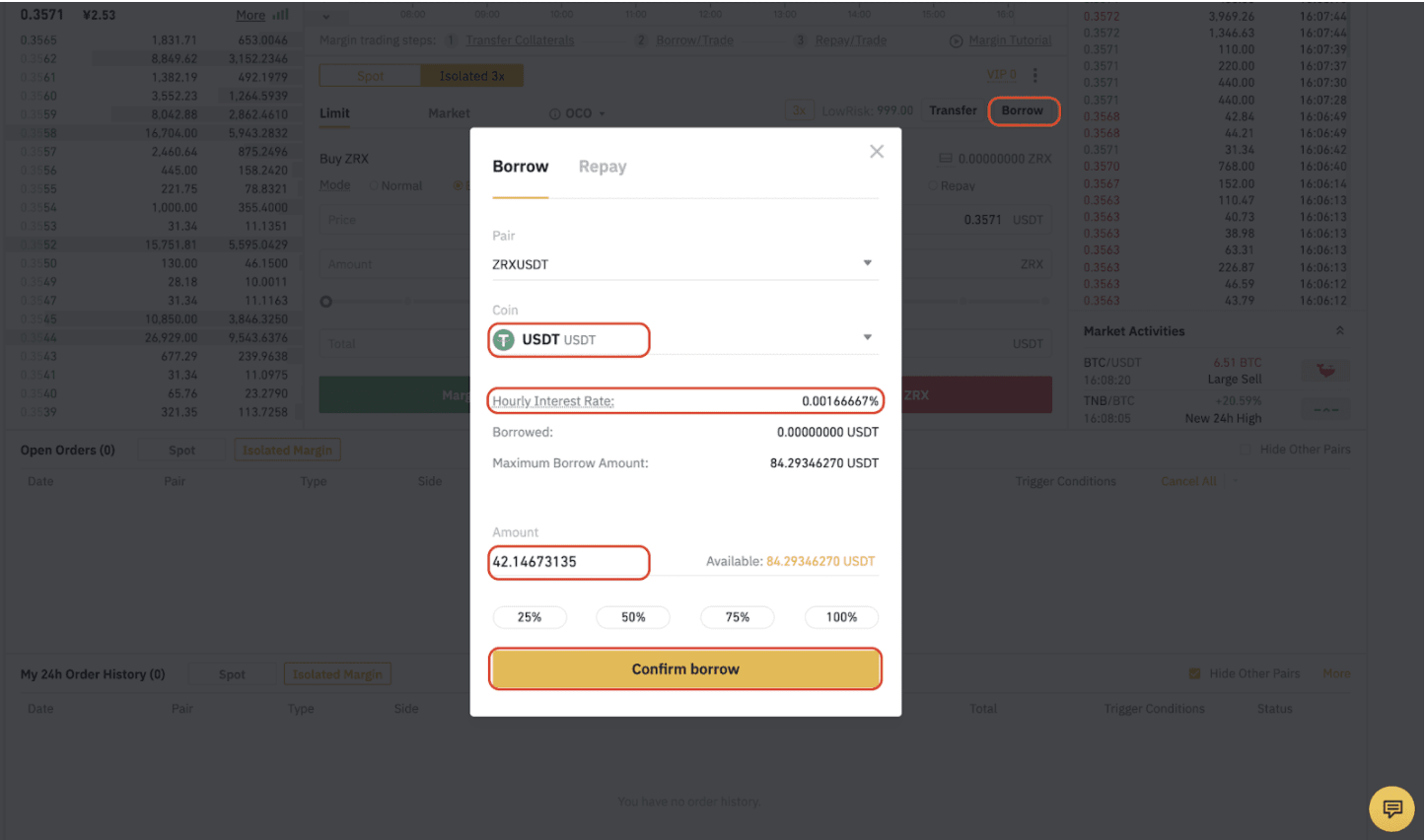This screenshot has height=840, width=1426.
Task: Open the Spot tab in 24h Order History
Action: click(x=232, y=674)
